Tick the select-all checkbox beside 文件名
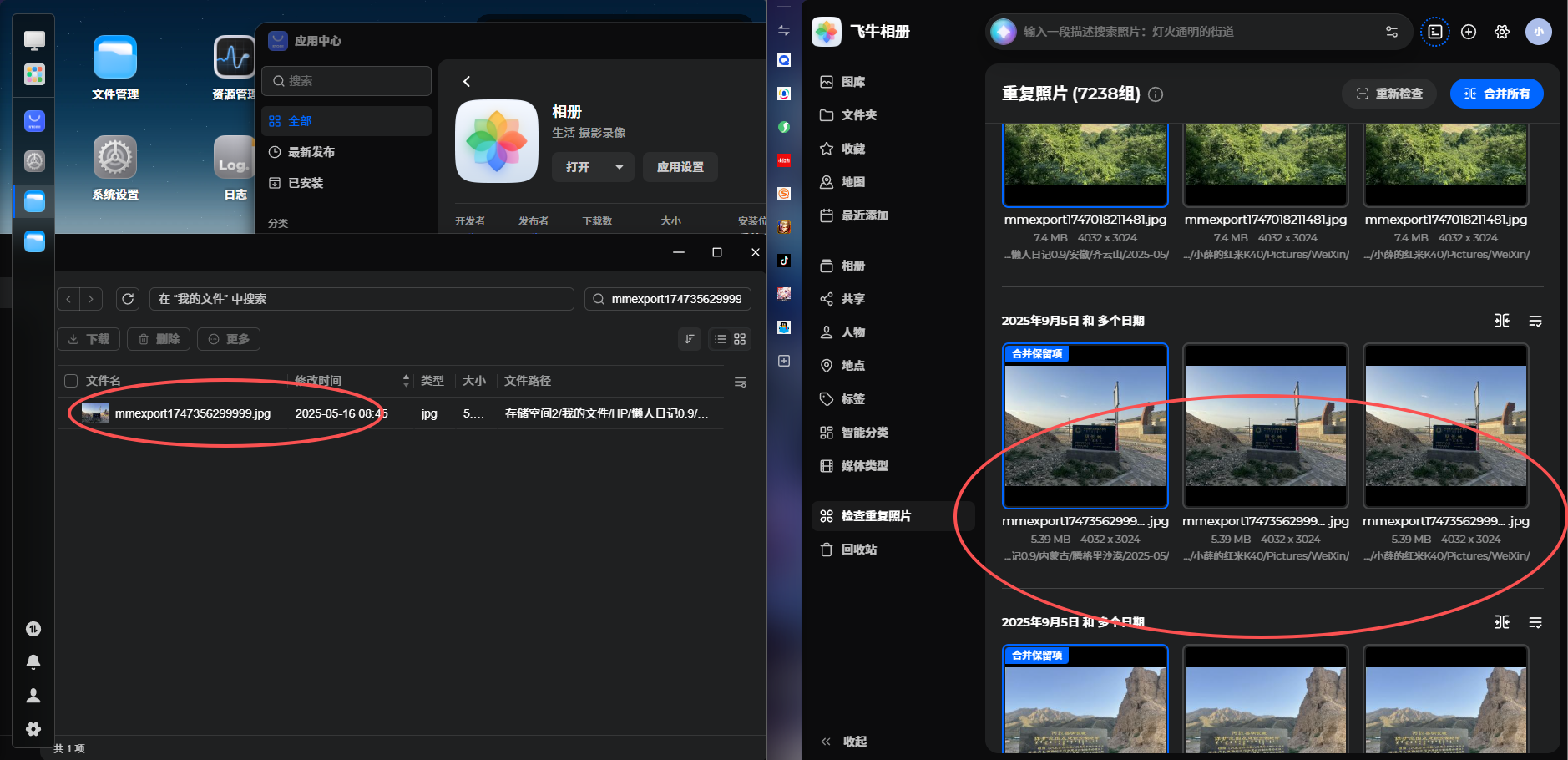This screenshot has width=1568, height=760. click(71, 381)
